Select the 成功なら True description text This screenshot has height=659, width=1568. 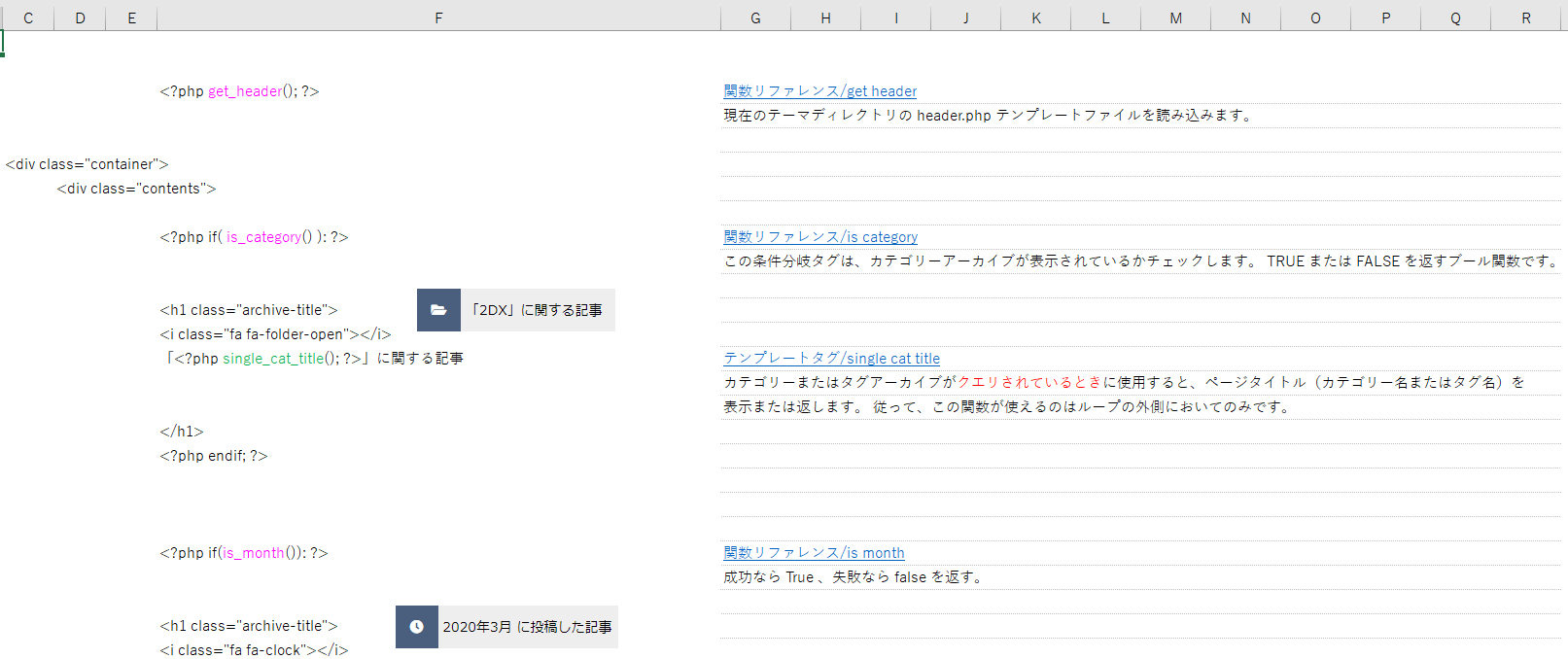[854, 577]
